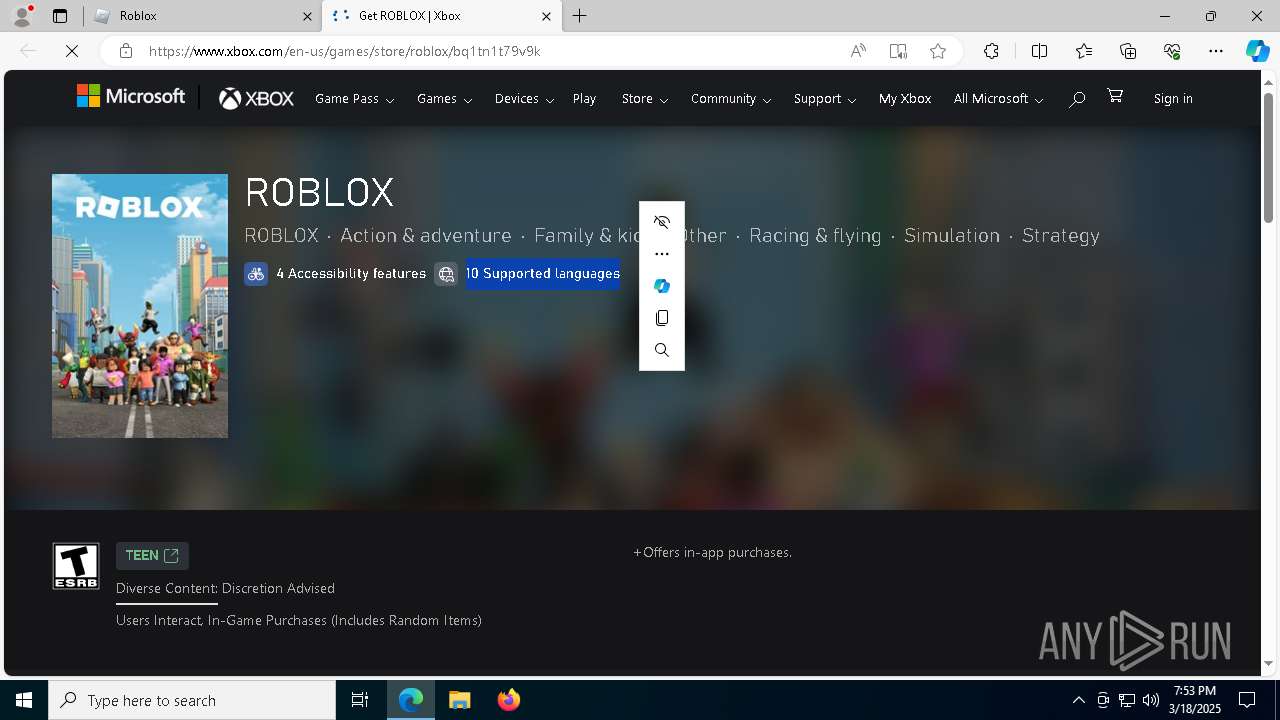Open the Extensions puzzle icon
Viewport: 1280px width, 720px height.
coord(991,51)
